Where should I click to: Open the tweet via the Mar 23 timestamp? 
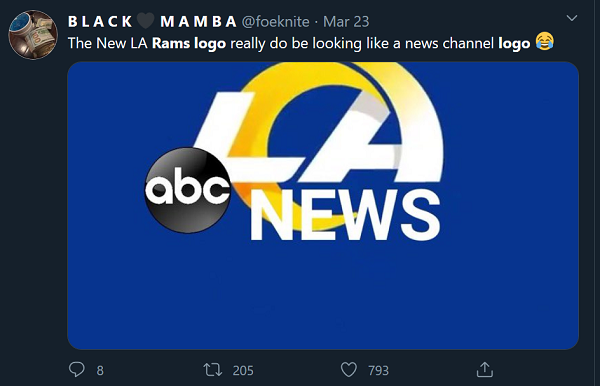[x=346, y=21]
